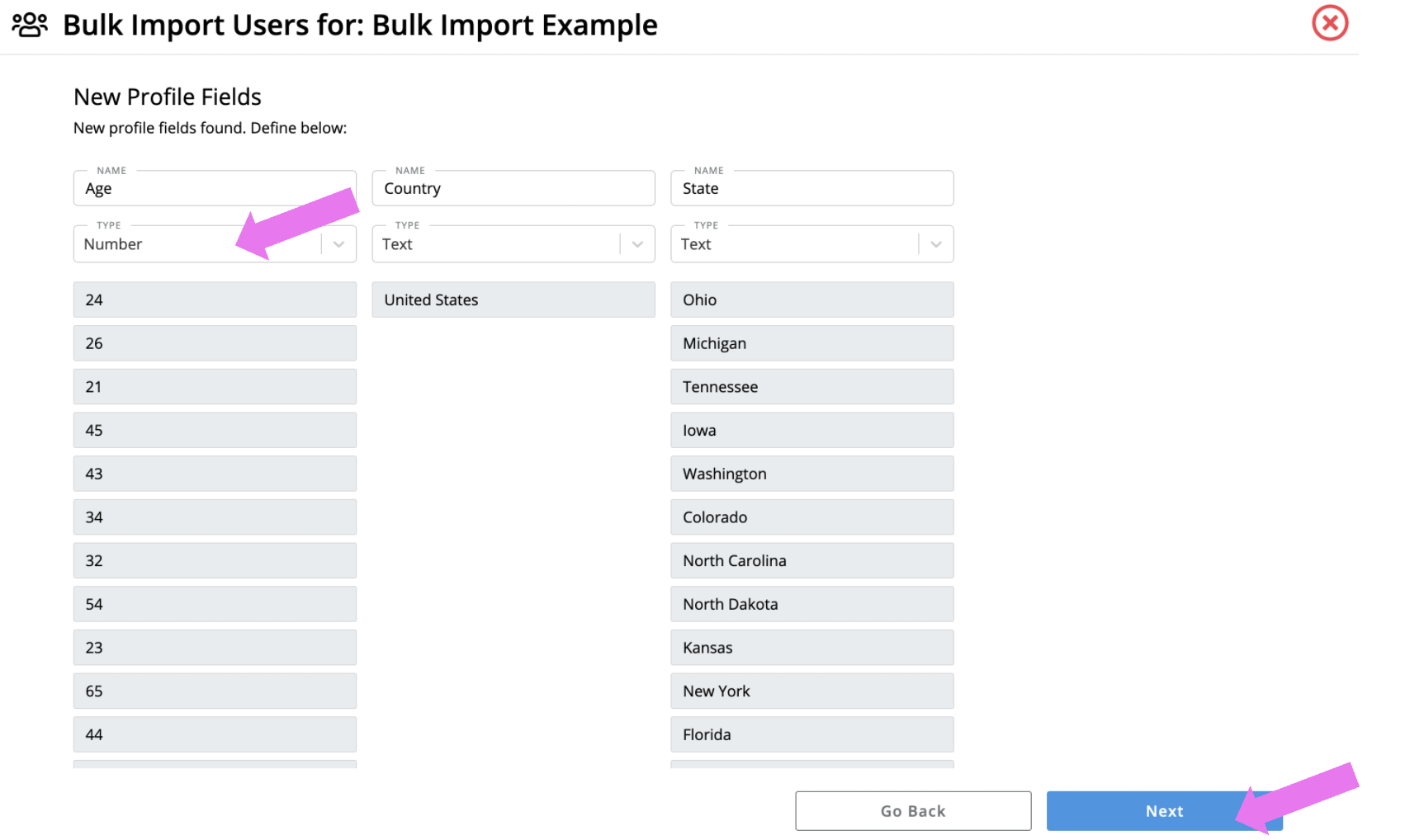Select the age value 65 cell

pos(215,691)
